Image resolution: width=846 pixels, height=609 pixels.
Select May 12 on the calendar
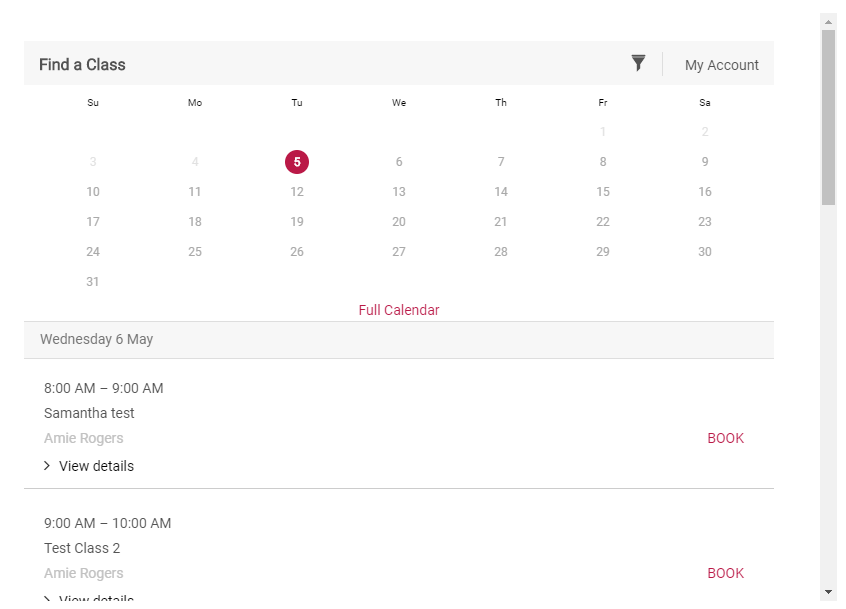[296, 191]
